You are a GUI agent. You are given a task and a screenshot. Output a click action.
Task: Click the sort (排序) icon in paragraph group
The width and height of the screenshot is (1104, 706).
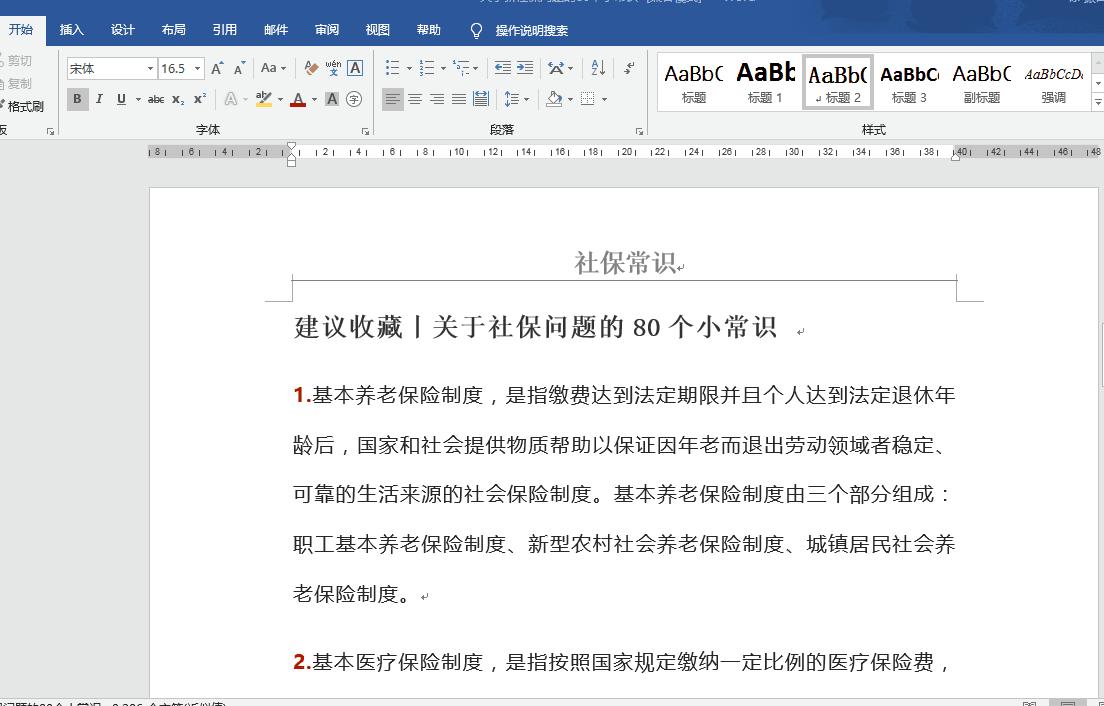[x=595, y=68]
